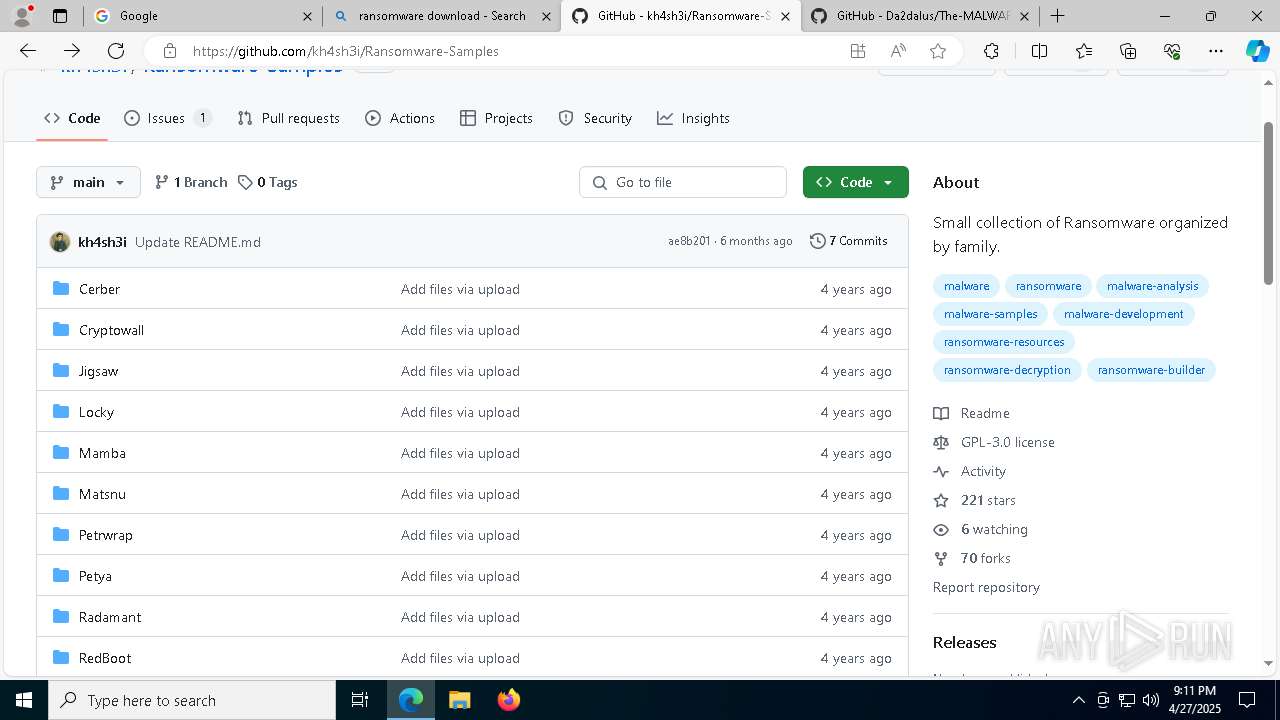Open a new tab with plus button

click(x=1057, y=16)
